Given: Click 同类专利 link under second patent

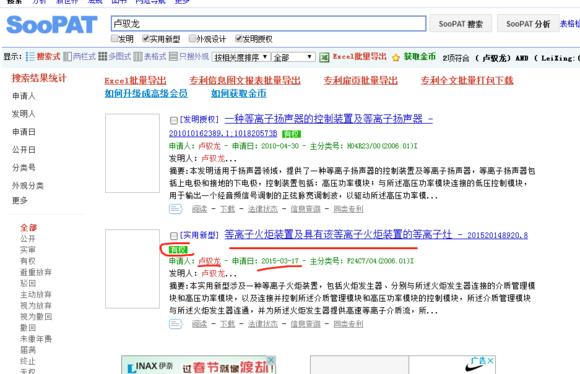Looking at the screenshot, I should pyautogui.click(x=348, y=324).
